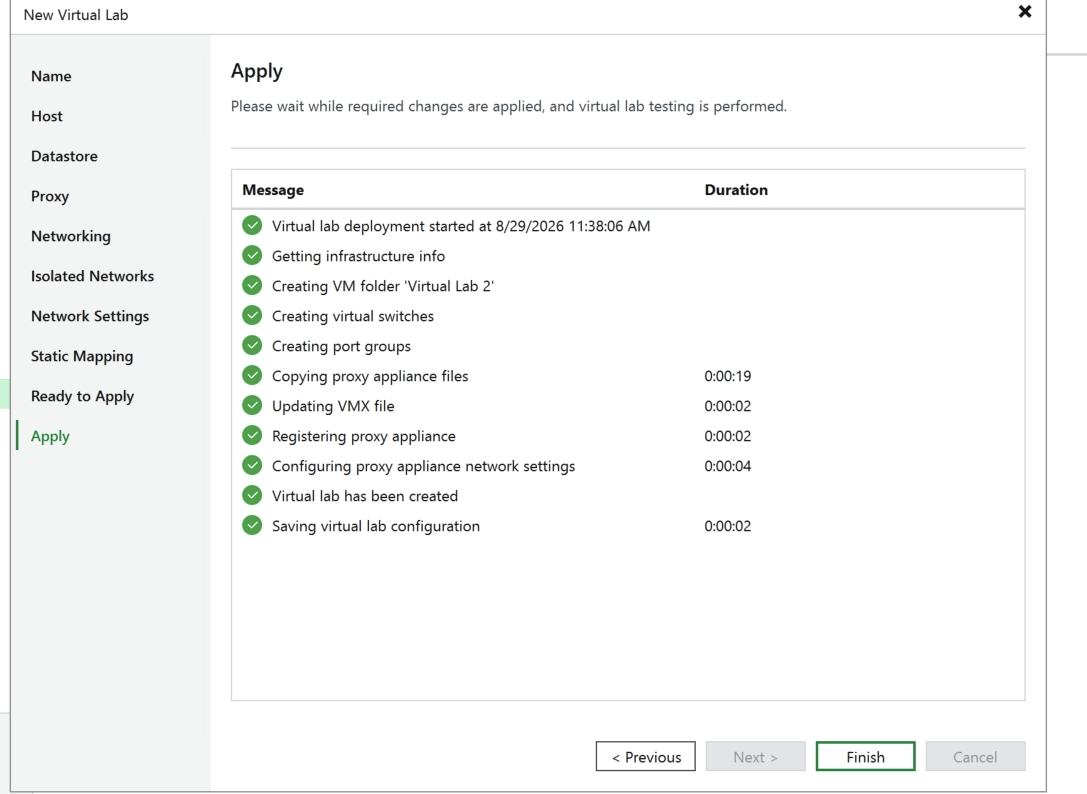
Task: Click the disabled Next button
Action: (756, 757)
